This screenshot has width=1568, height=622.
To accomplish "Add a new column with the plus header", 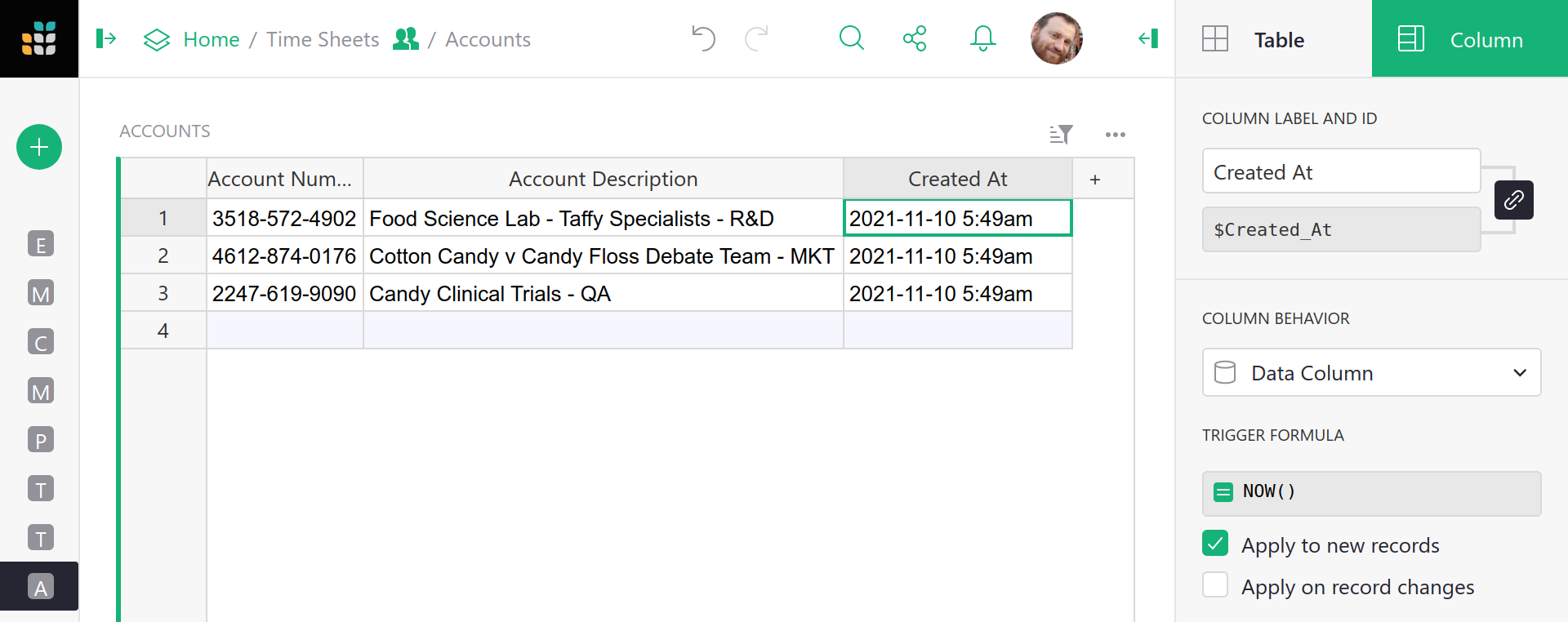I will coord(1095,179).
